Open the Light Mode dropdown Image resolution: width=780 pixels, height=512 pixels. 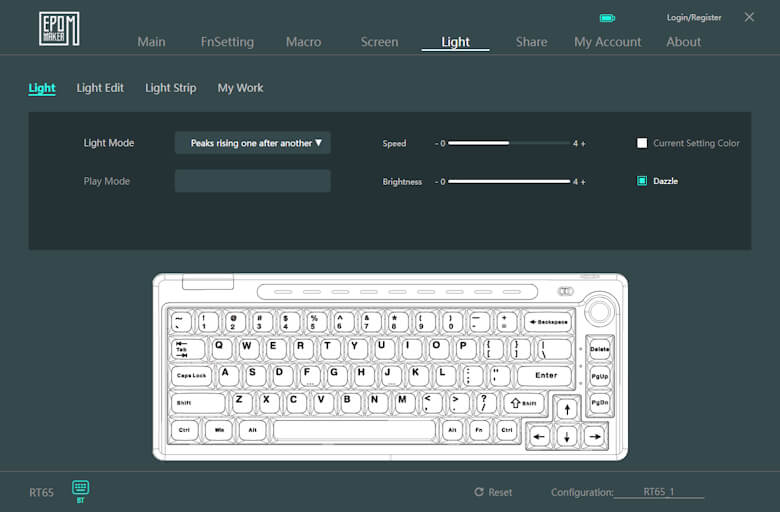253,143
